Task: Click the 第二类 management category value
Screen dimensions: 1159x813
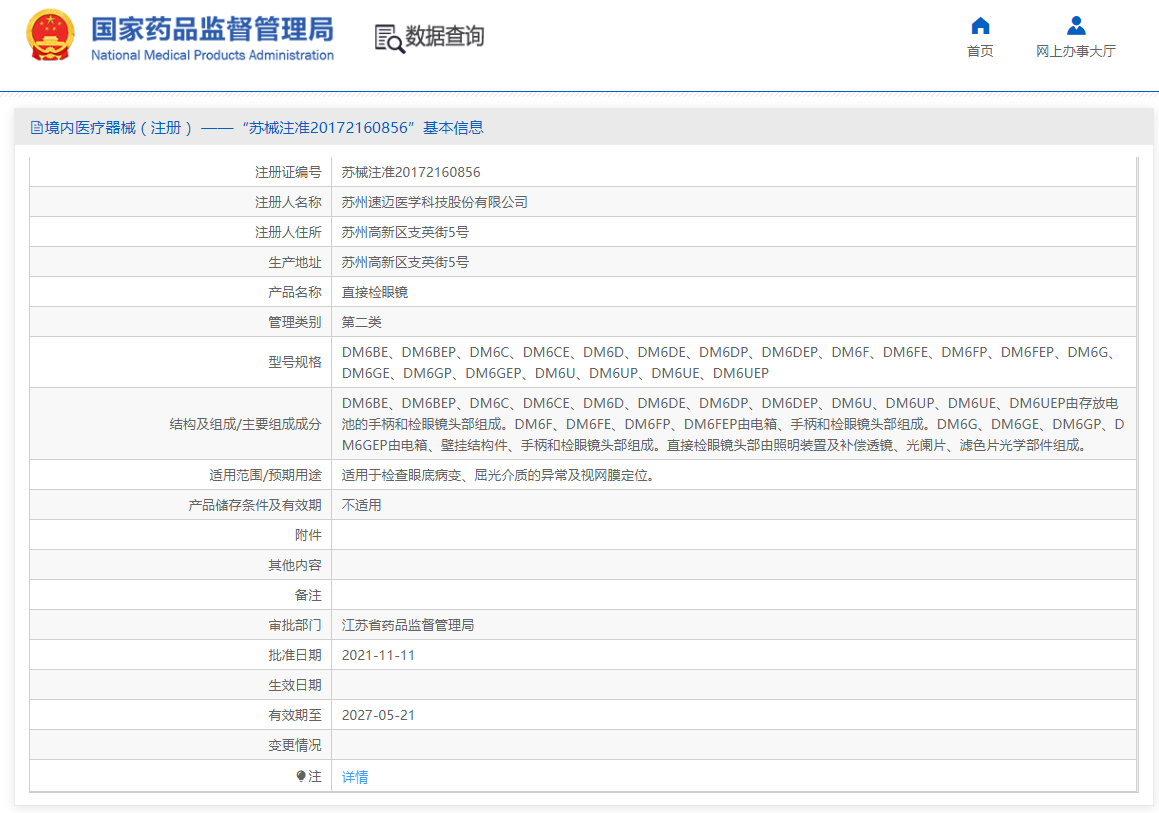Action: 362,322
